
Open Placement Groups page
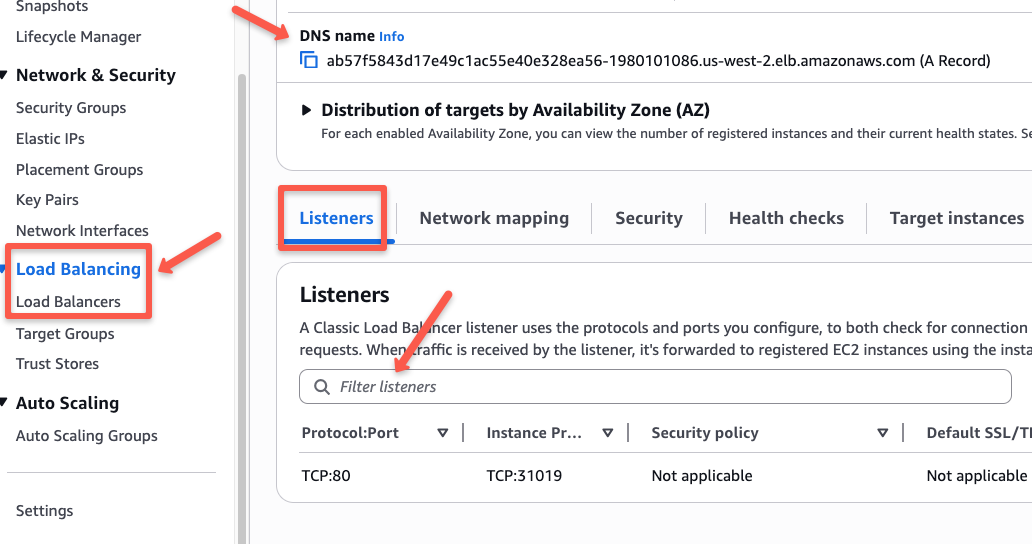click(80, 170)
